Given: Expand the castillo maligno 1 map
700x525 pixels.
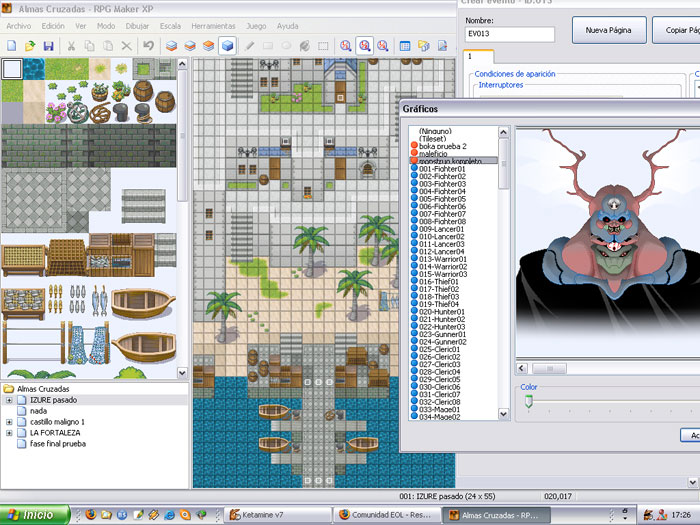Looking at the screenshot, I should click(9, 422).
